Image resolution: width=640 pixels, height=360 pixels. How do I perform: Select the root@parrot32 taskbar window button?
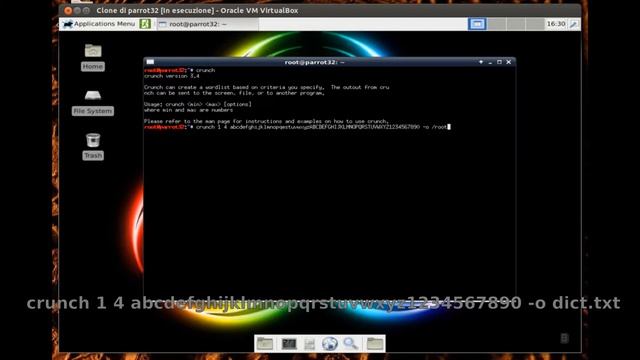pos(208,24)
